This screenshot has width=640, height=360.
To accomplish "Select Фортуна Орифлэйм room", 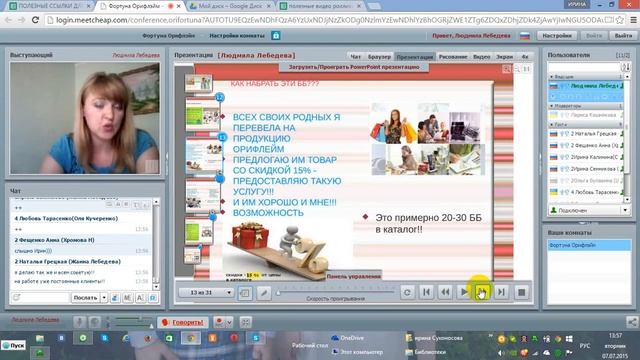I will [589, 245].
